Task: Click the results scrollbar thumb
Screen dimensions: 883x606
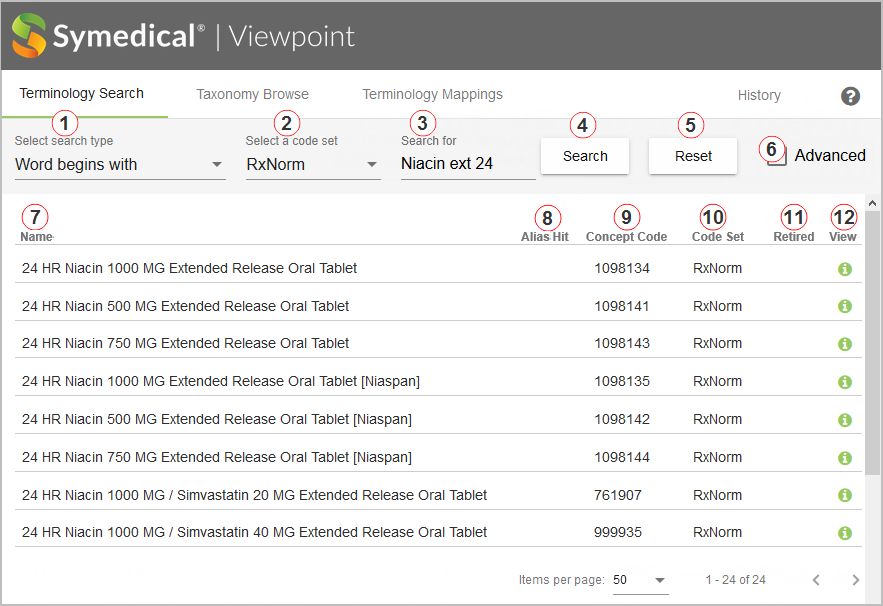Action: [x=872, y=344]
